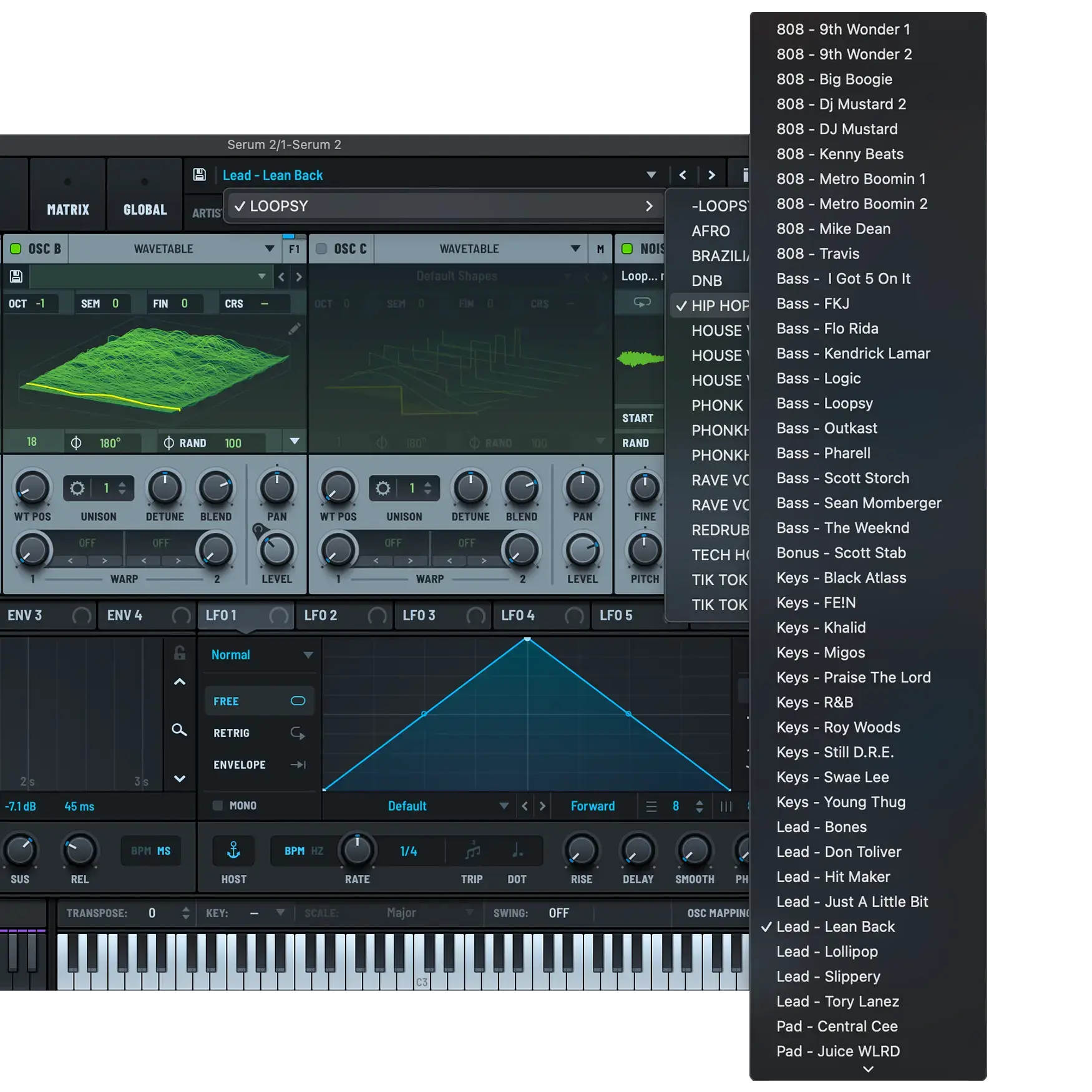Check the LFO MONO checkbox
1092x1092 pixels.
coord(218,806)
